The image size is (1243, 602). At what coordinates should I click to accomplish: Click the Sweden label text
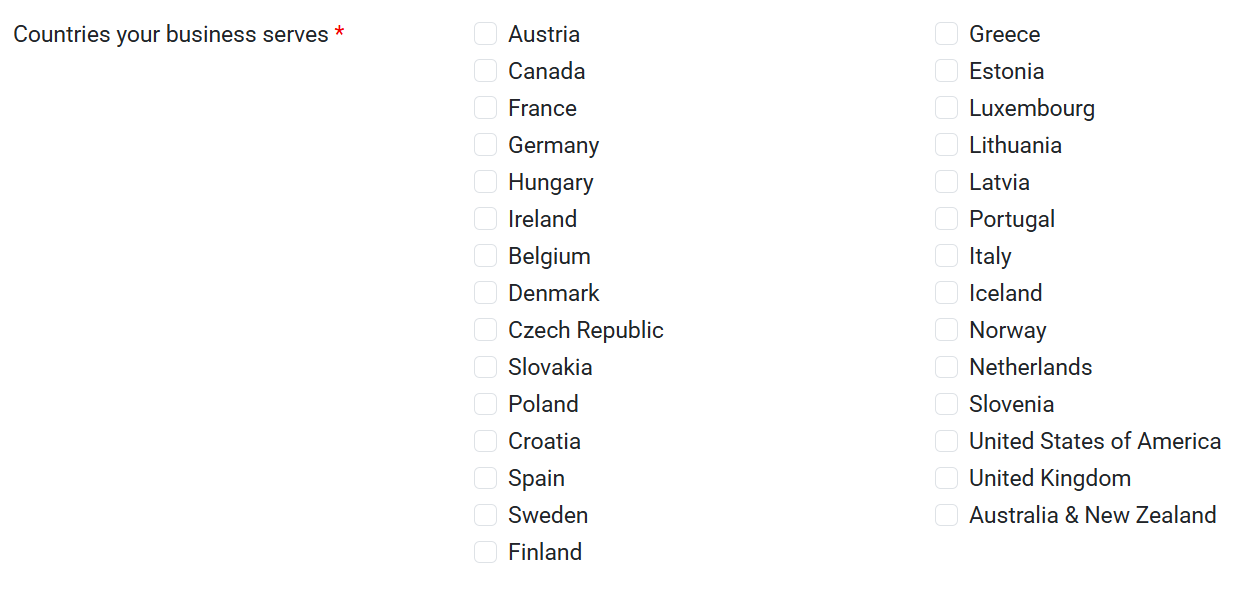point(548,515)
